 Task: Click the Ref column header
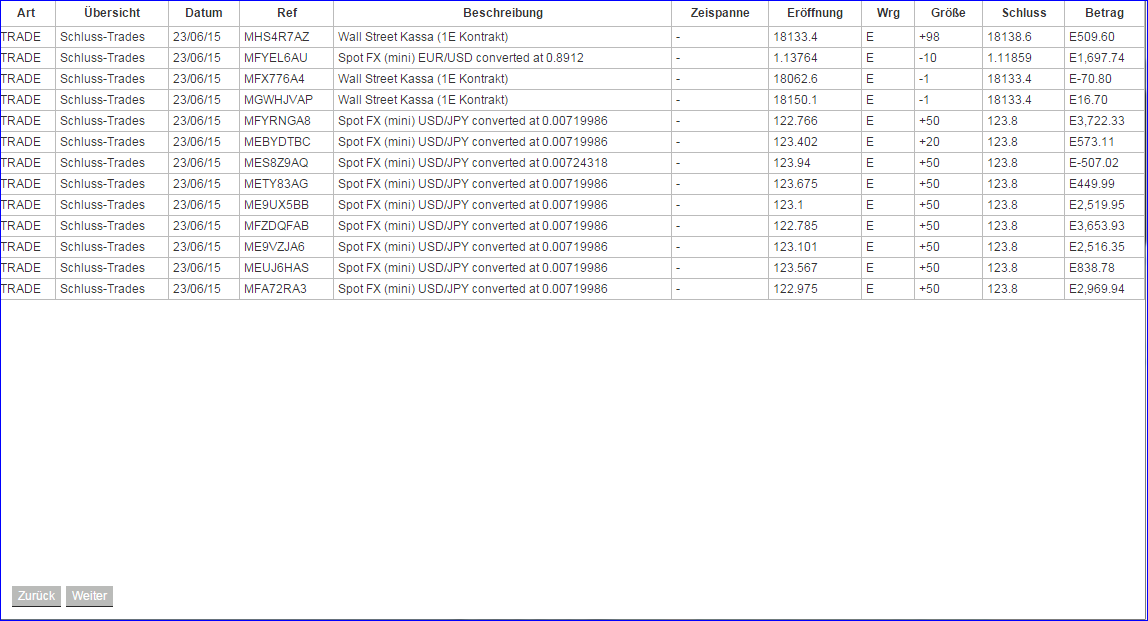285,12
